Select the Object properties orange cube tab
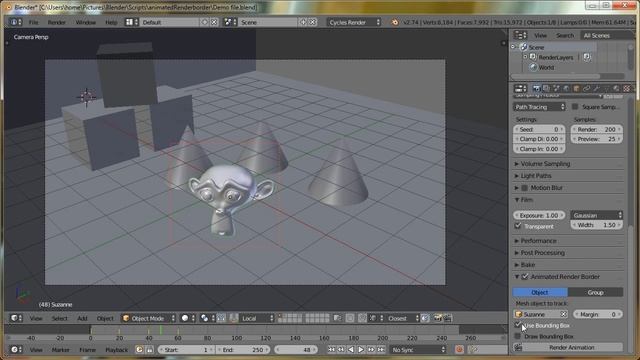 coord(576,89)
